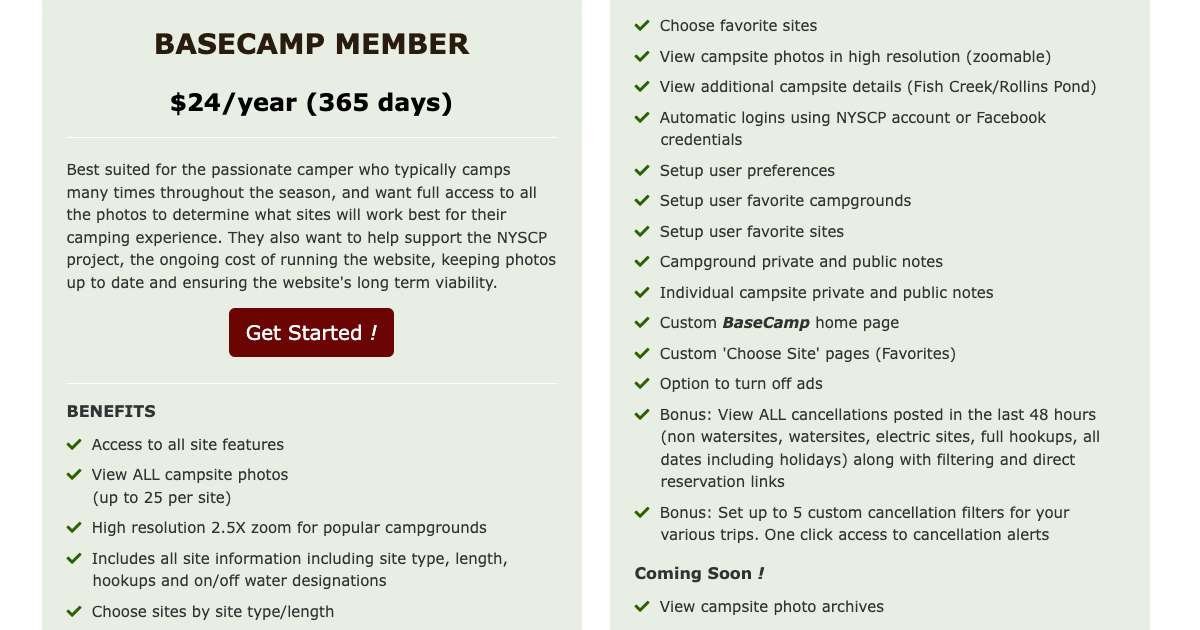Image resolution: width=1200 pixels, height=630 pixels.
Task: Click the 'BENEFITS' section heading
Action: tap(111, 411)
